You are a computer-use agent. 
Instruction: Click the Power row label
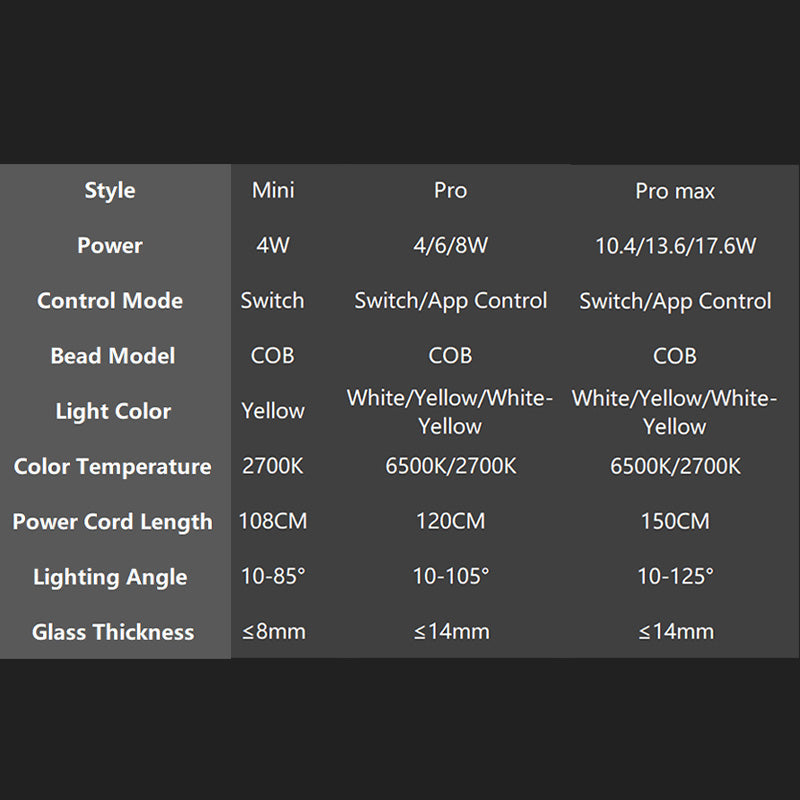[x=110, y=246]
